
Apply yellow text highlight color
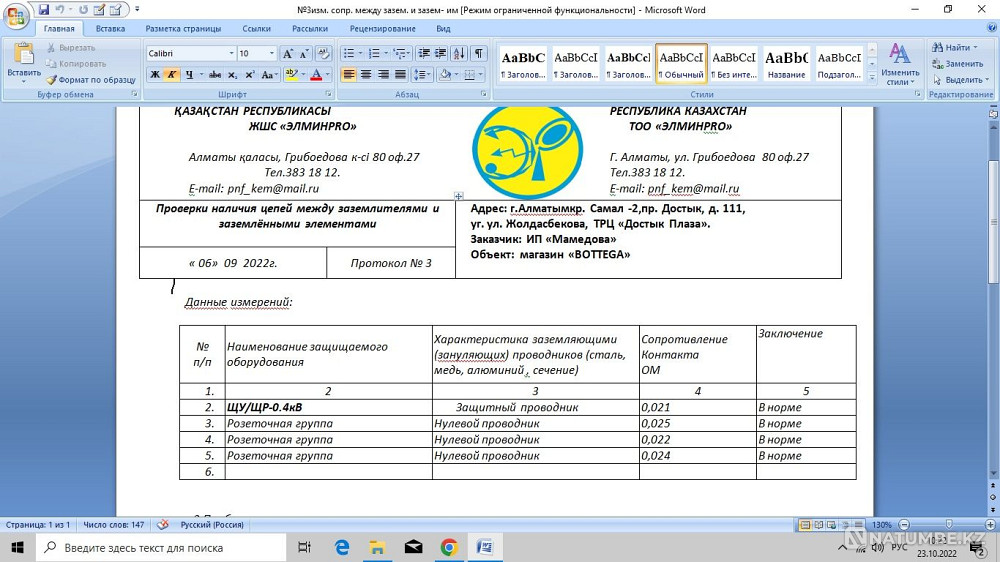[x=291, y=75]
